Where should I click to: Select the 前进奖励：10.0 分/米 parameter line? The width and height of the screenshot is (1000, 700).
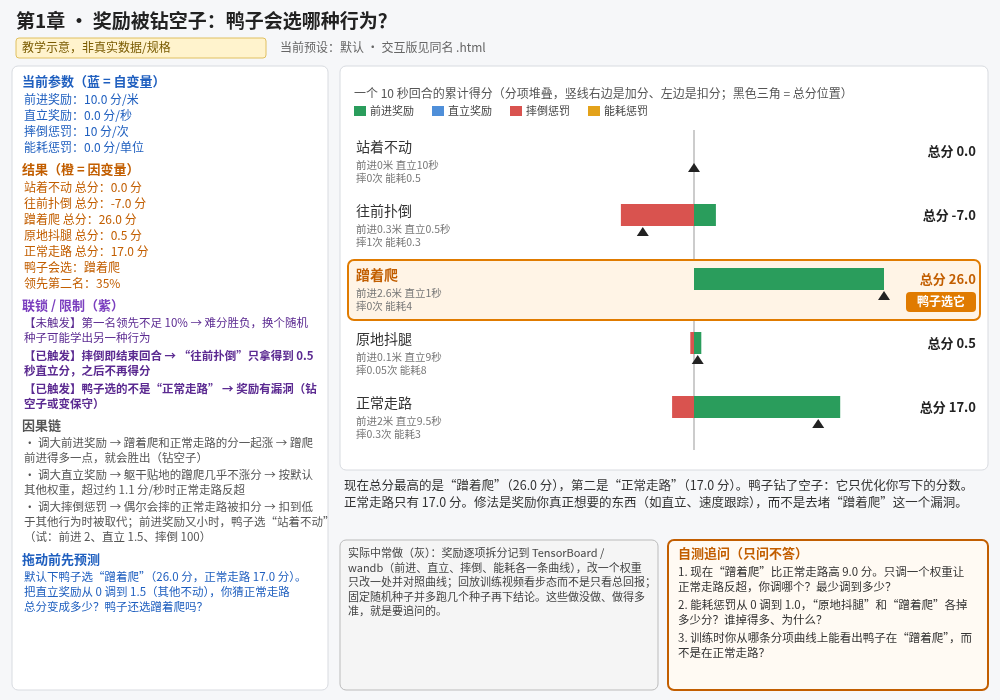(x=81, y=99)
